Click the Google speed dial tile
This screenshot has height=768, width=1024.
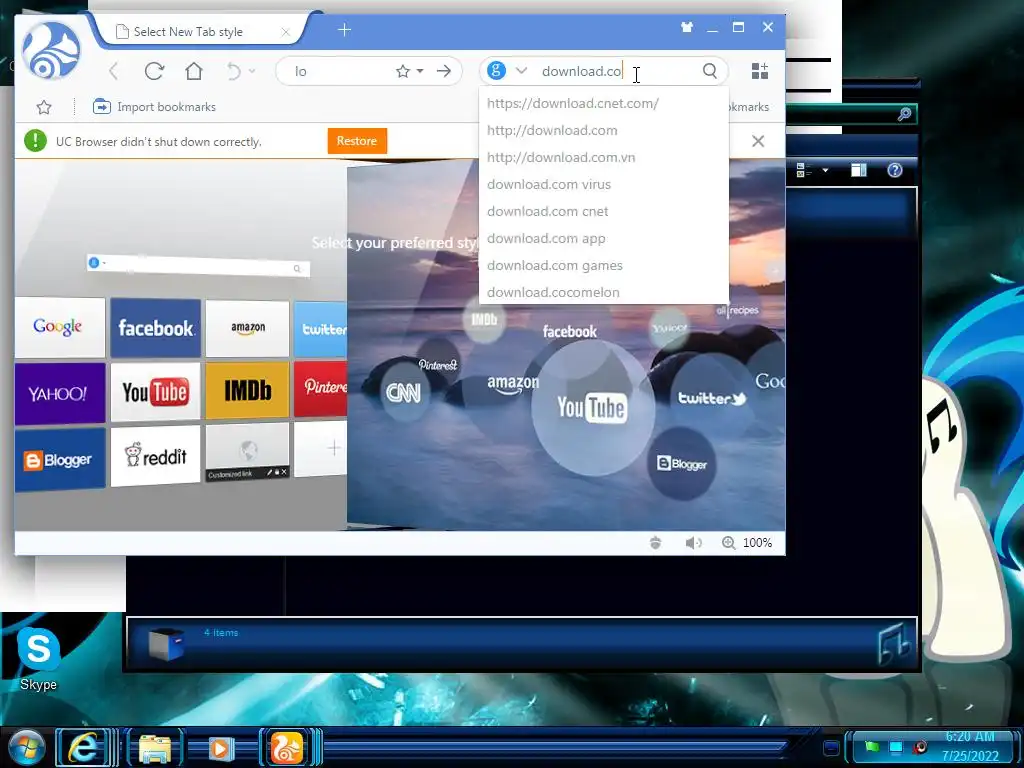pos(59,327)
